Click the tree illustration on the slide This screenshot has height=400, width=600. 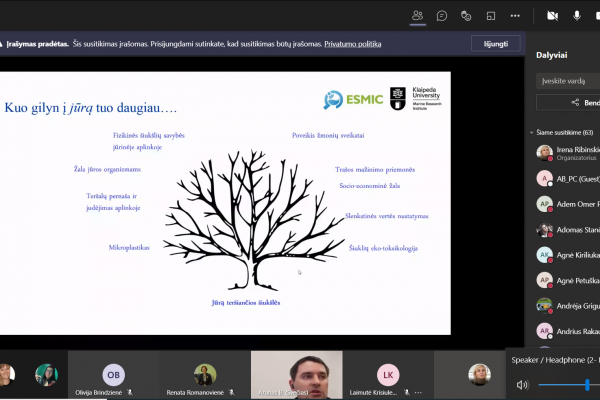(x=253, y=220)
